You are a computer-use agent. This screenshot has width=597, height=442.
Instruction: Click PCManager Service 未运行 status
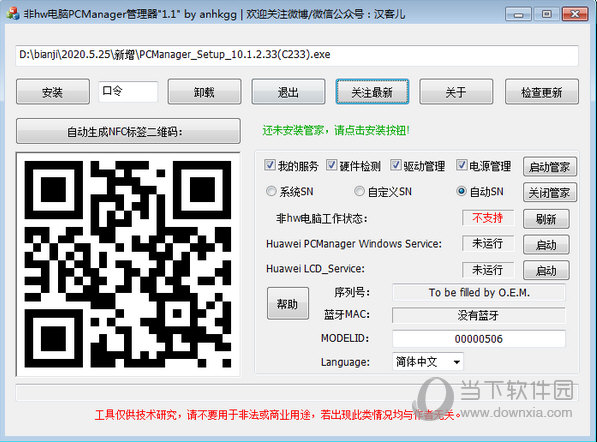pyautogui.click(x=487, y=244)
